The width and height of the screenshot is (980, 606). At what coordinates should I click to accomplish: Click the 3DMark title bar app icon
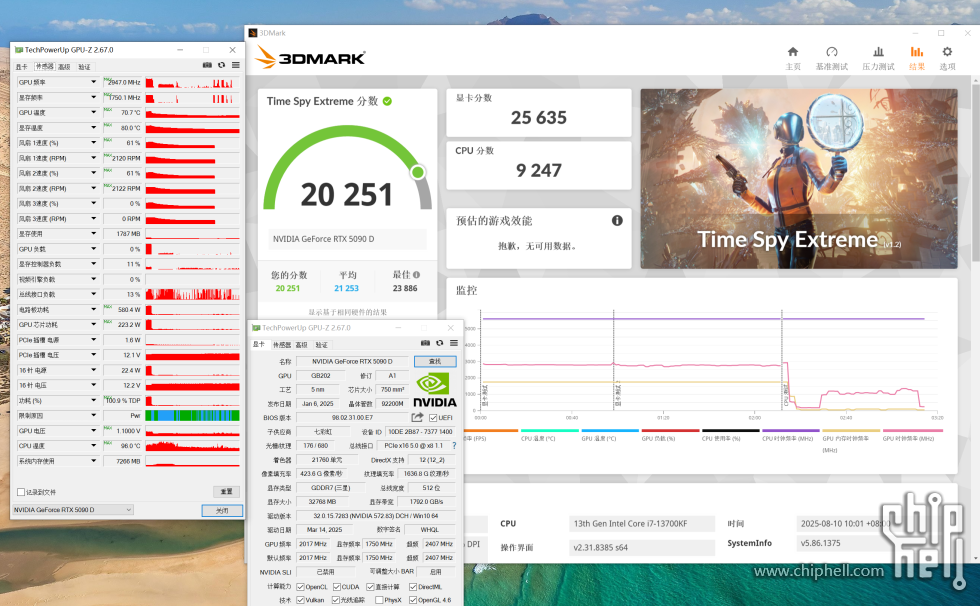[253, 33]
